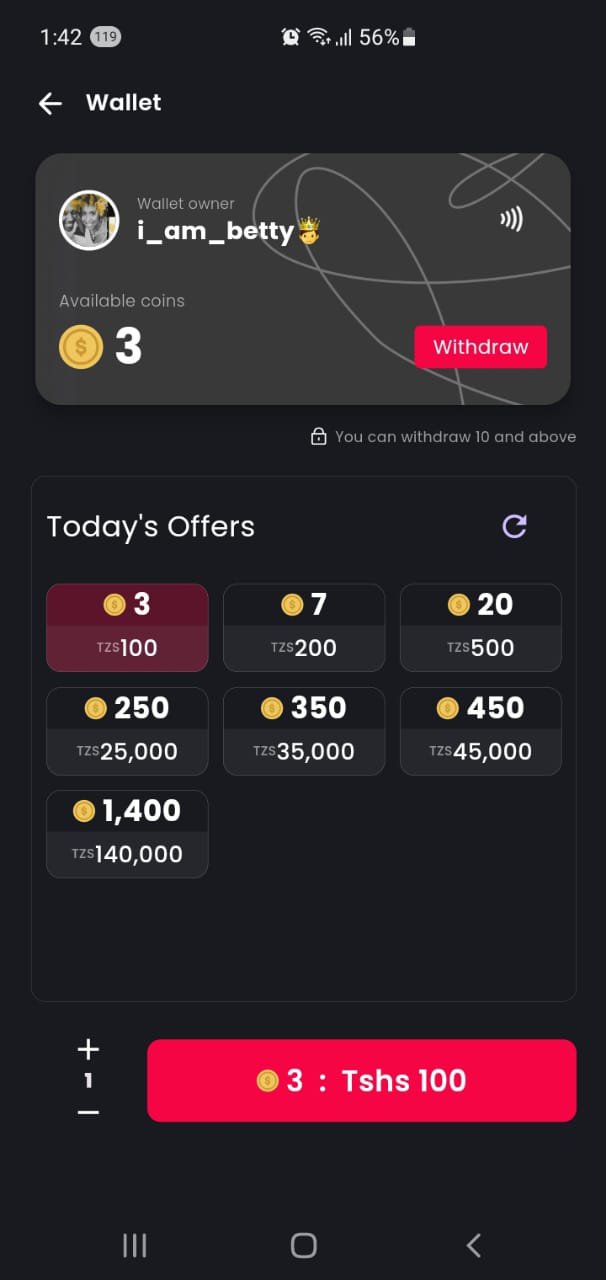This screenshot has height=1280, width=606.
Task: Open the wallet owner's profile picture
Action: pos(89,220)
